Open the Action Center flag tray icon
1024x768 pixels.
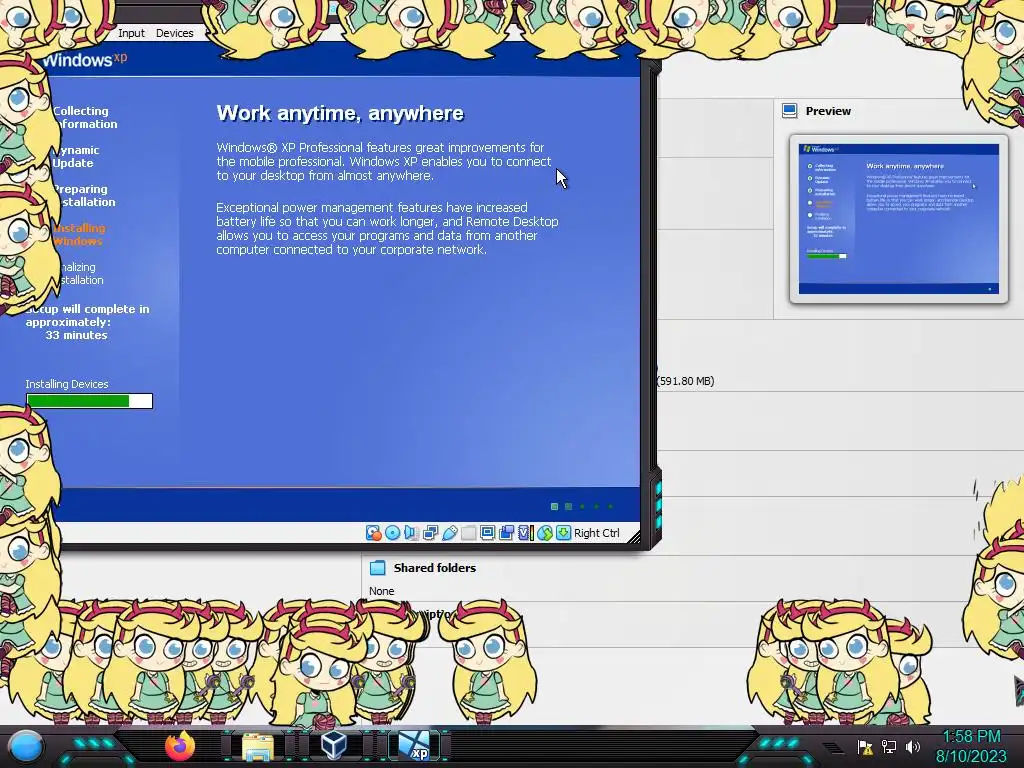pos(865,746)
